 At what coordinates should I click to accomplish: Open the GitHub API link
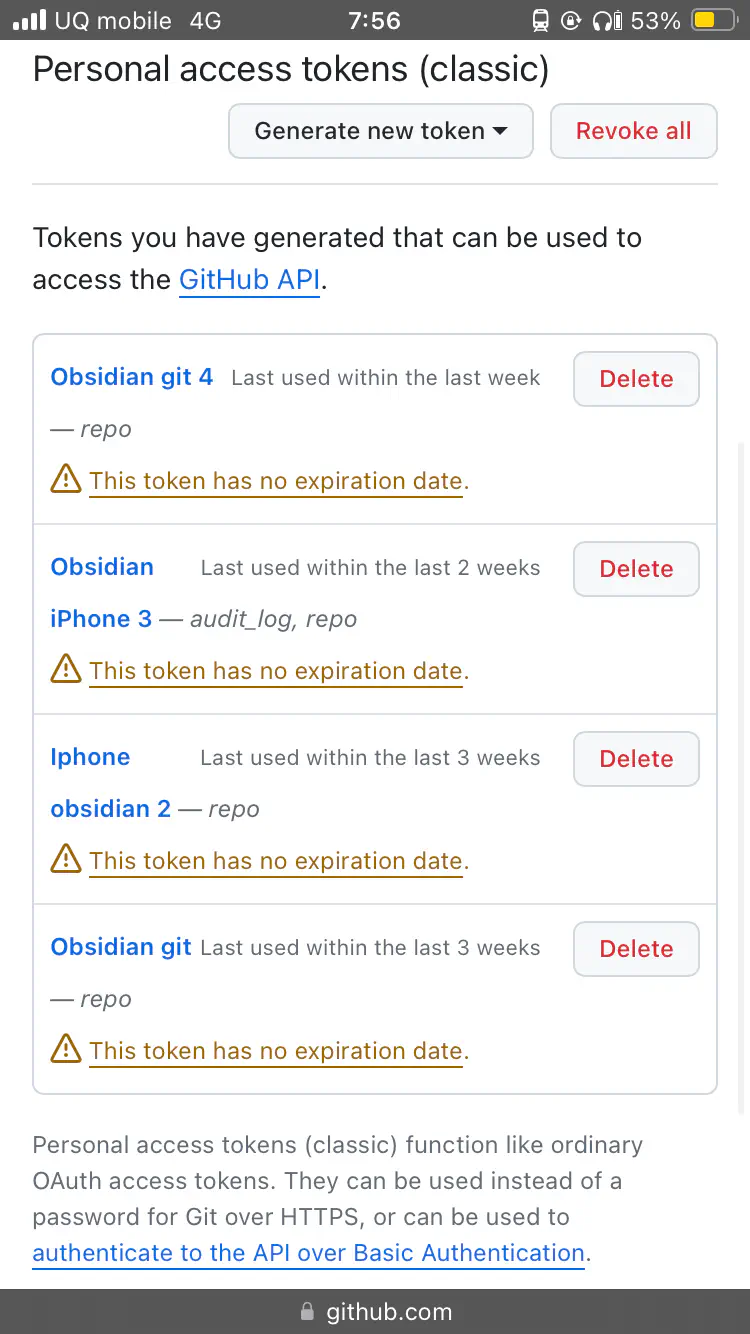click(249, 280)
